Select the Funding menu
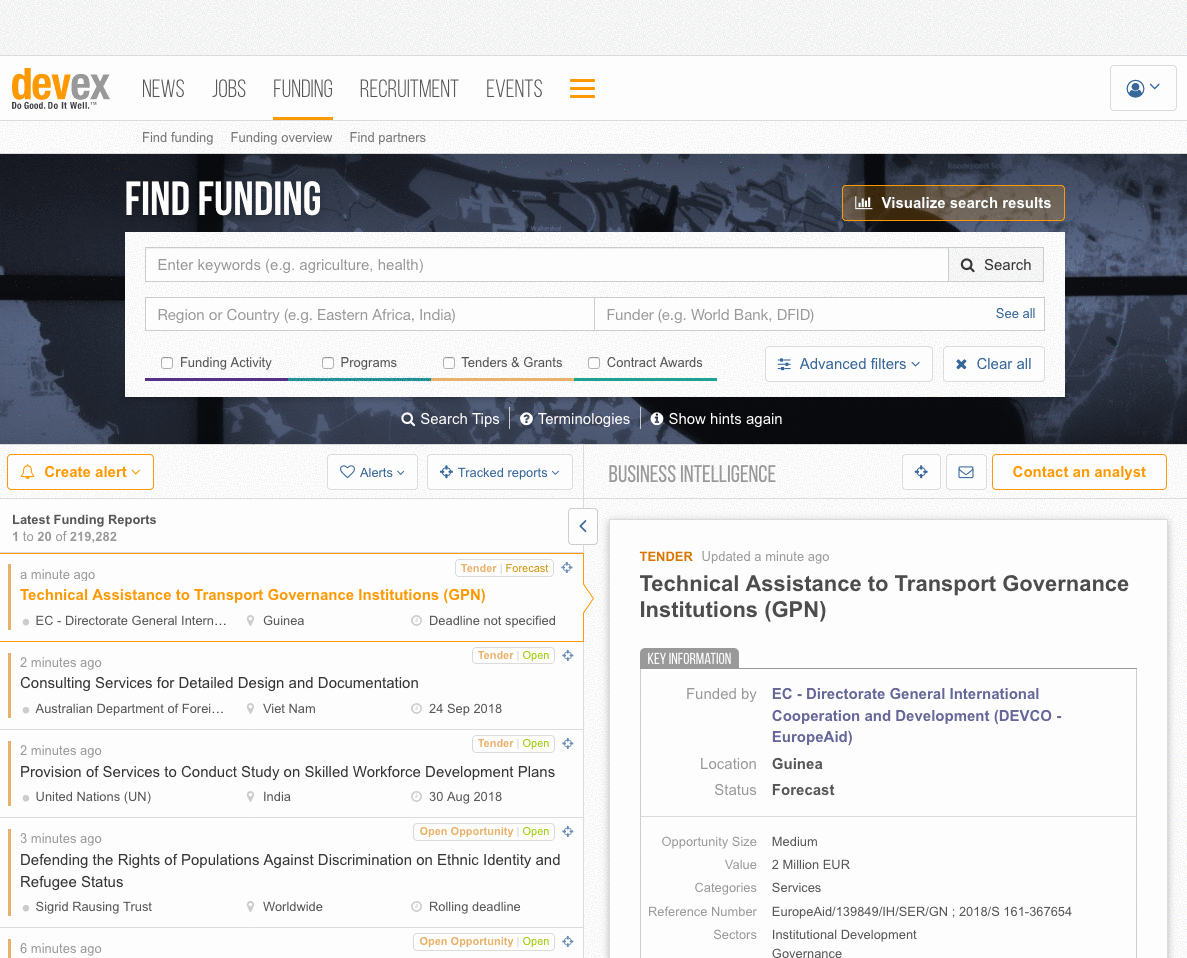Screen dimensions: 1187x958 (x=303, y=89)
